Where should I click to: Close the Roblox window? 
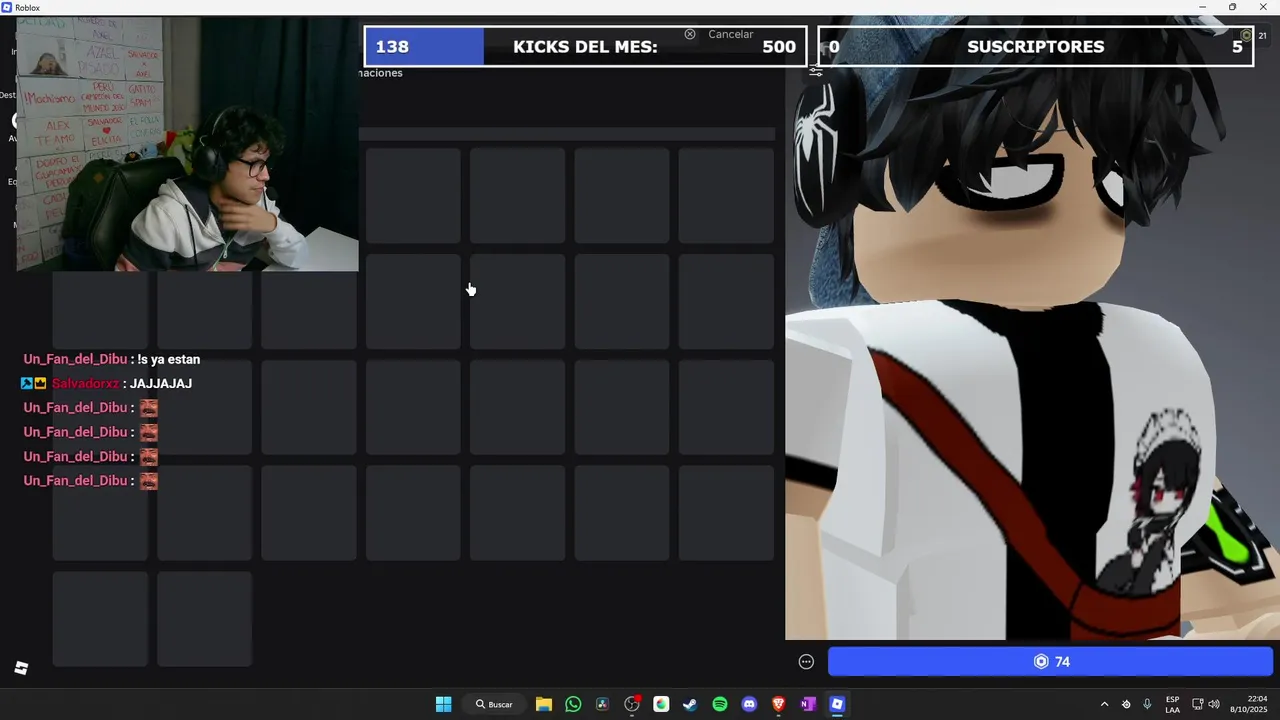pos(1263,7)
